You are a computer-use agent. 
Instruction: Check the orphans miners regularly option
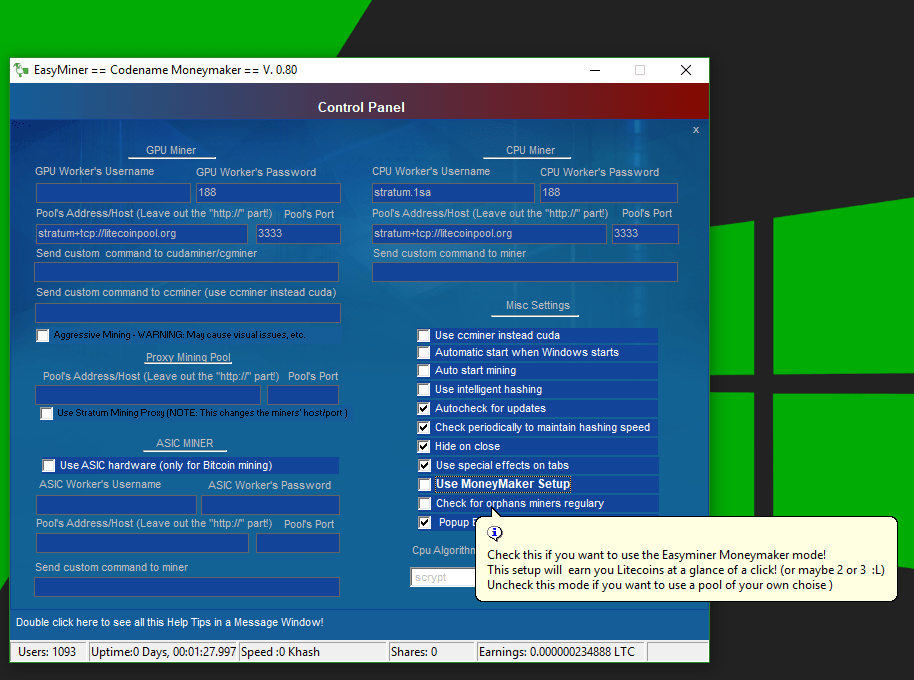425,503
